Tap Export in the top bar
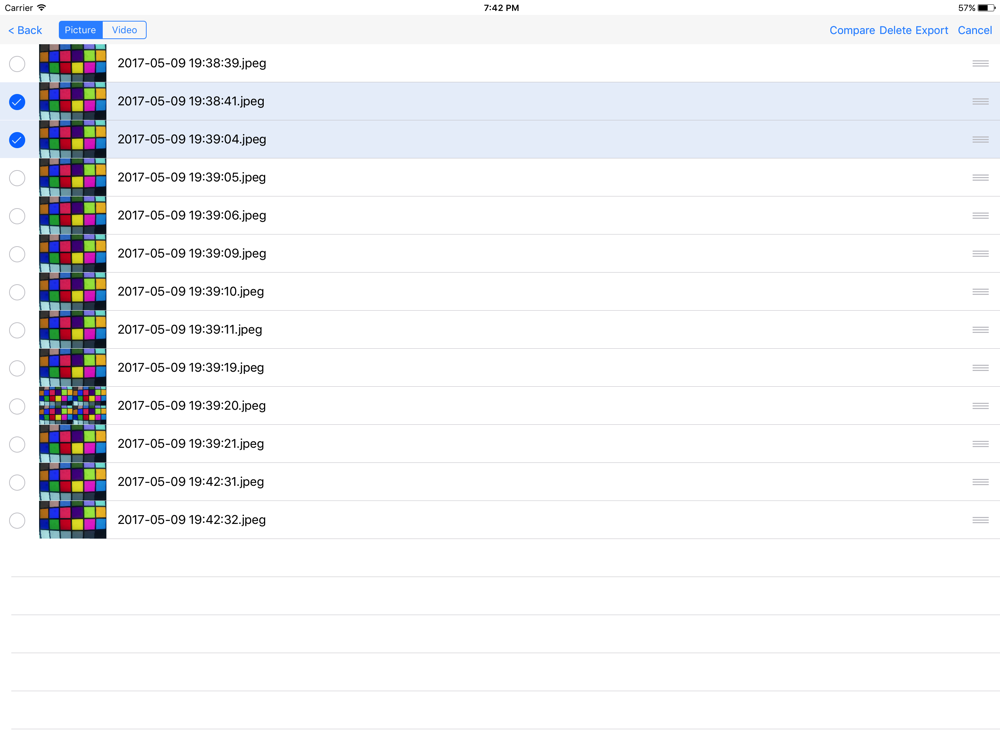 (x=932, y=30)
